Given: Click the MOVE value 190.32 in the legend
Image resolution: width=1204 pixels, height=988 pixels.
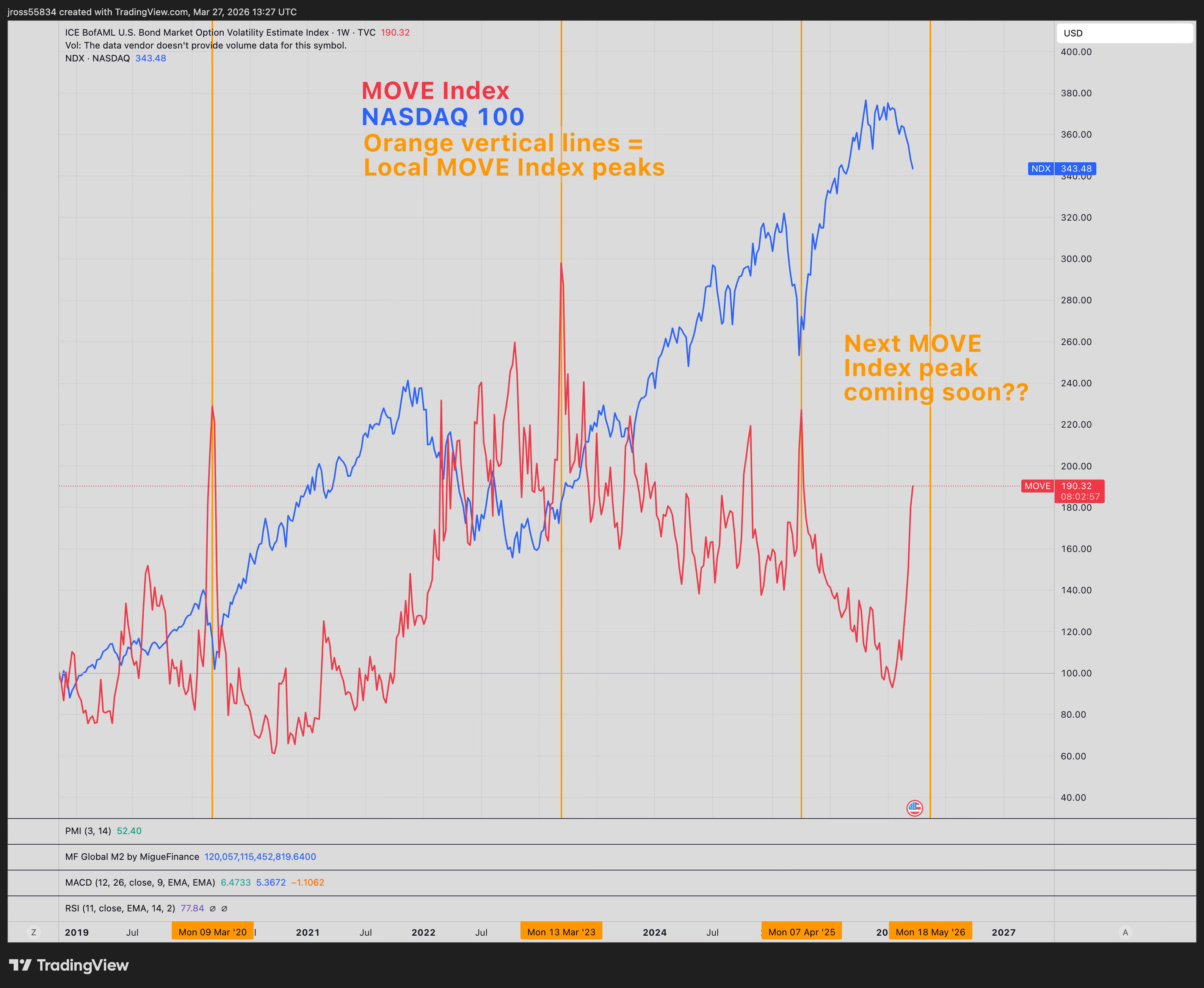Looking at the screenshot, I should point(395,33).
